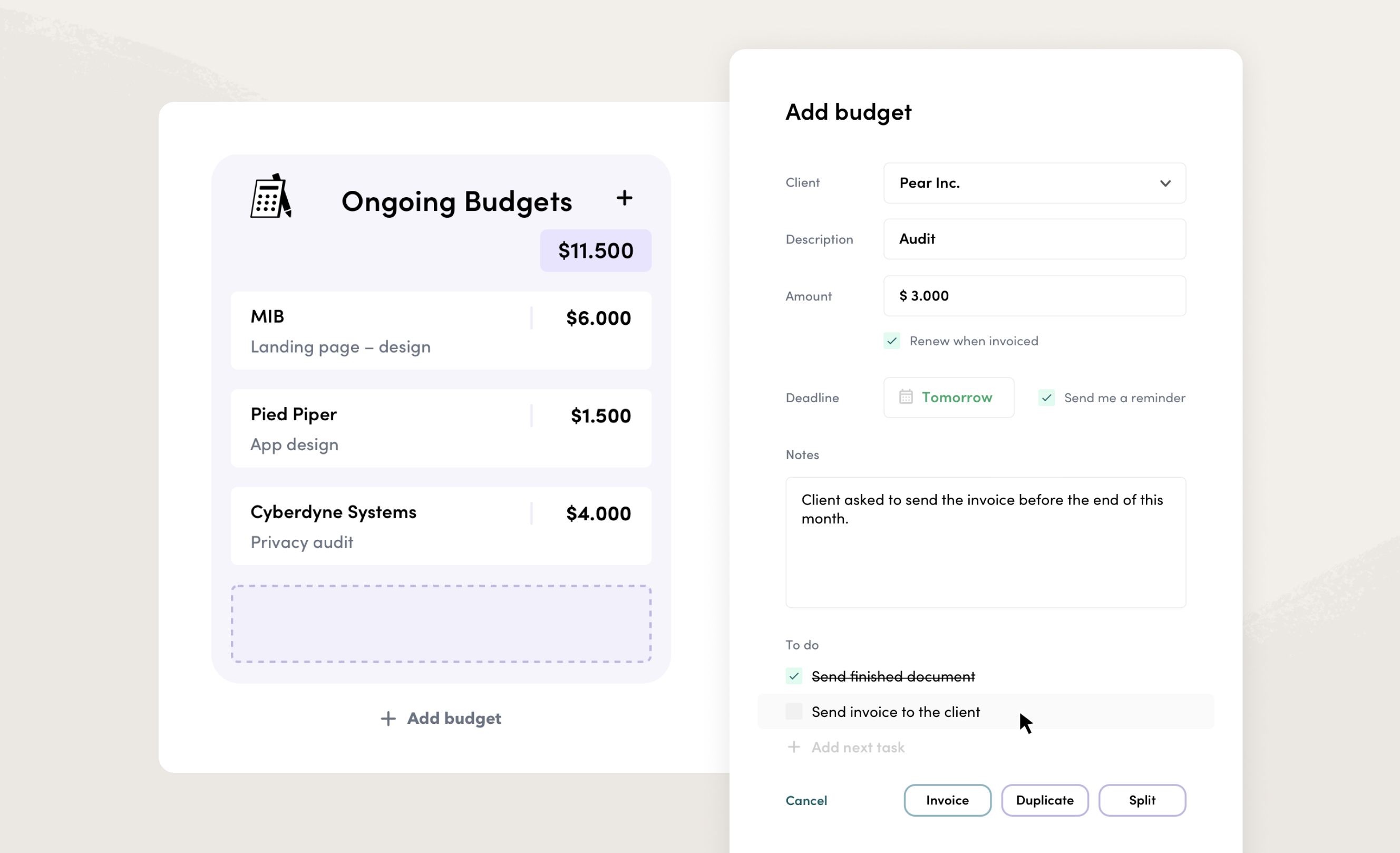The image size is (1400, 853).
Task: Click the $1.500 amount on Pied Piper card
Action: (x=600, y=416)
